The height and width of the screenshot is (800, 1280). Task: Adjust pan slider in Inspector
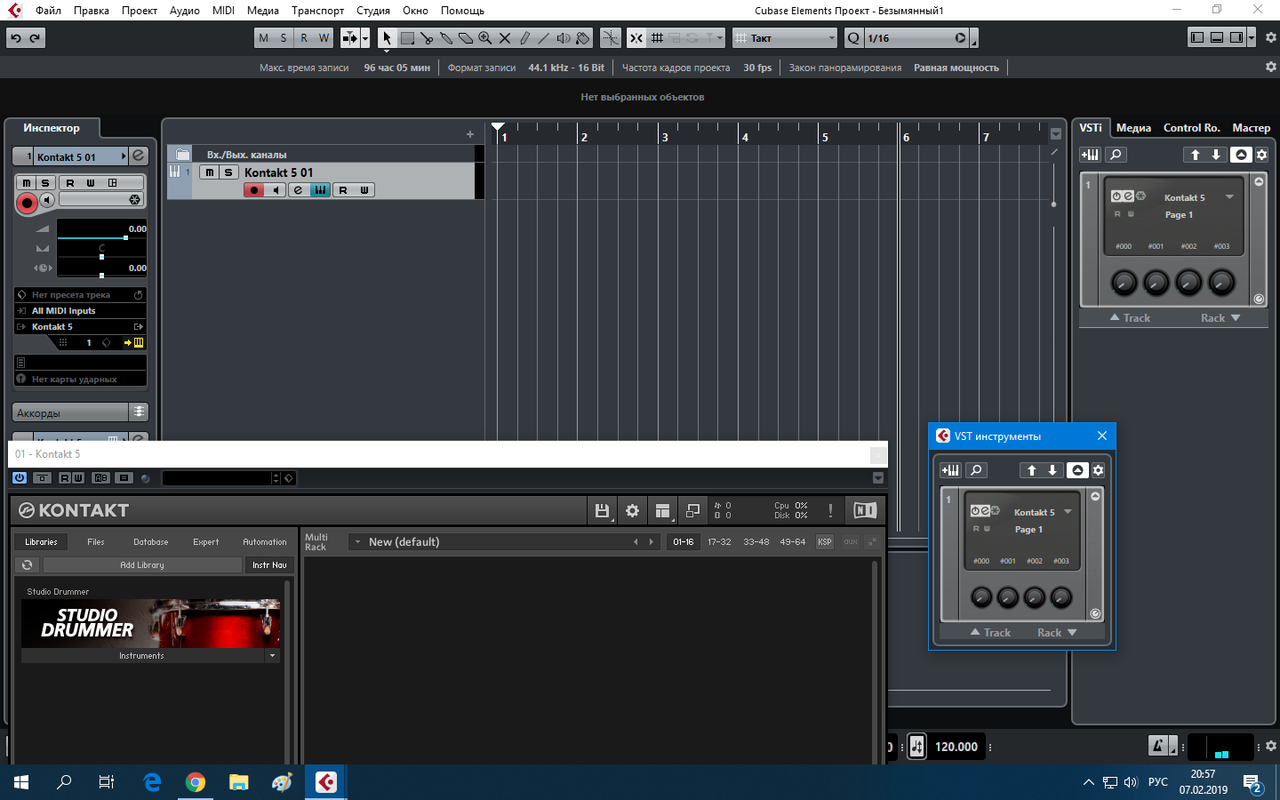click(102, 257)
